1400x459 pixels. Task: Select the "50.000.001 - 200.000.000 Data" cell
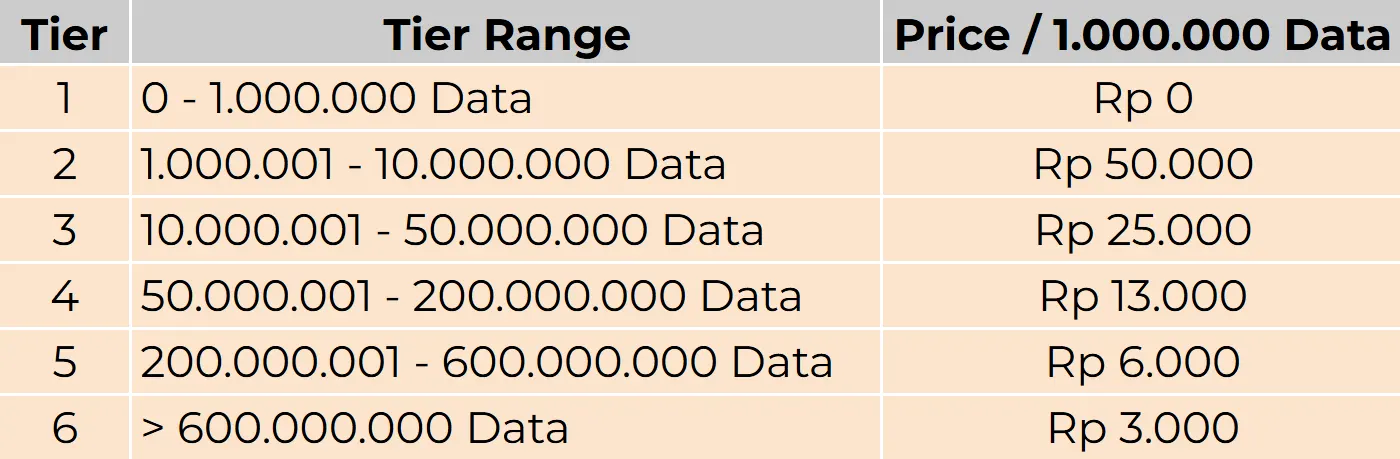coord(471,296)
